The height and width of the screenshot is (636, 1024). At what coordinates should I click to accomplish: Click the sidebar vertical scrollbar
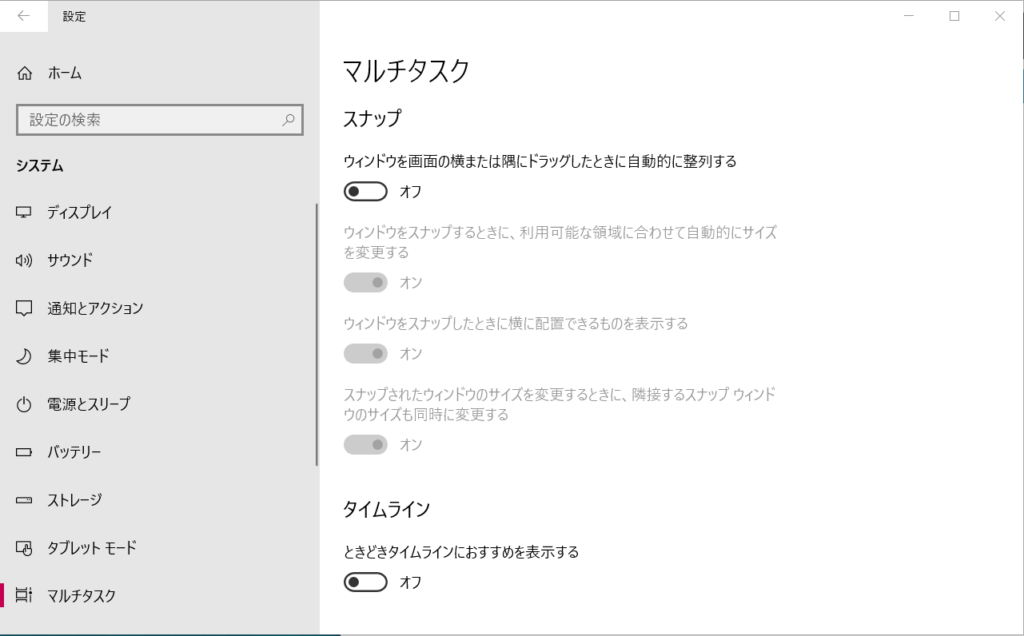(x=317, y=335)
